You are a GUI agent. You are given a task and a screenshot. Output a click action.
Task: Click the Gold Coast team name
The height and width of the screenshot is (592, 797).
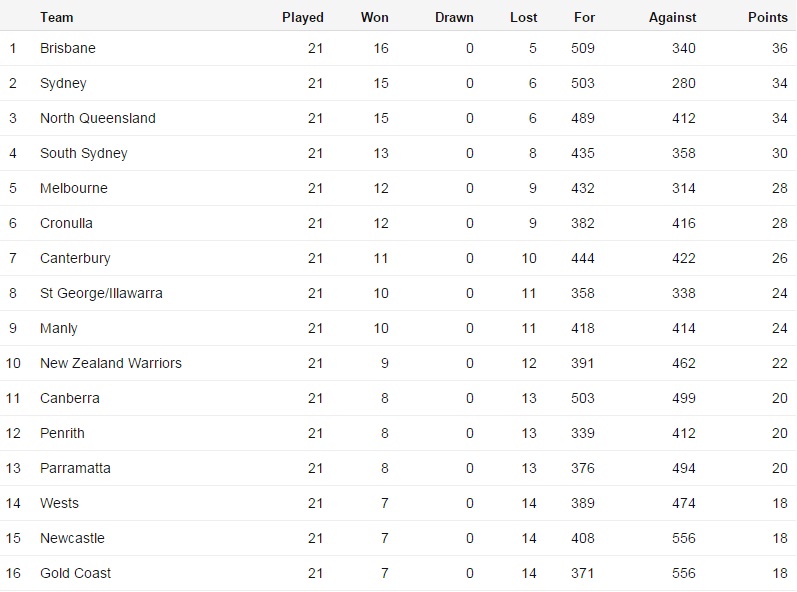tap(75, 573)
